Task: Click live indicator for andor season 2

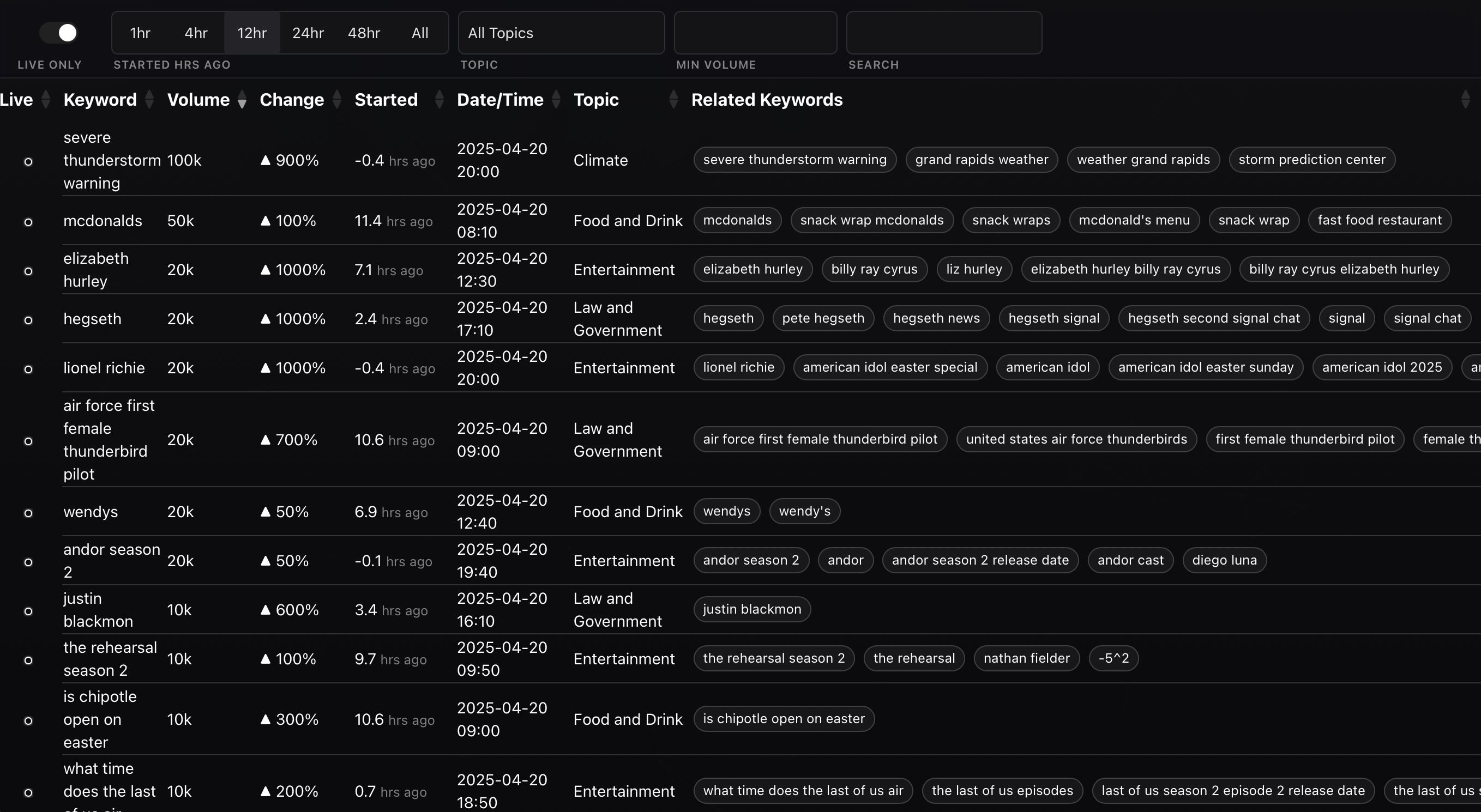Action: pos(28,562)
